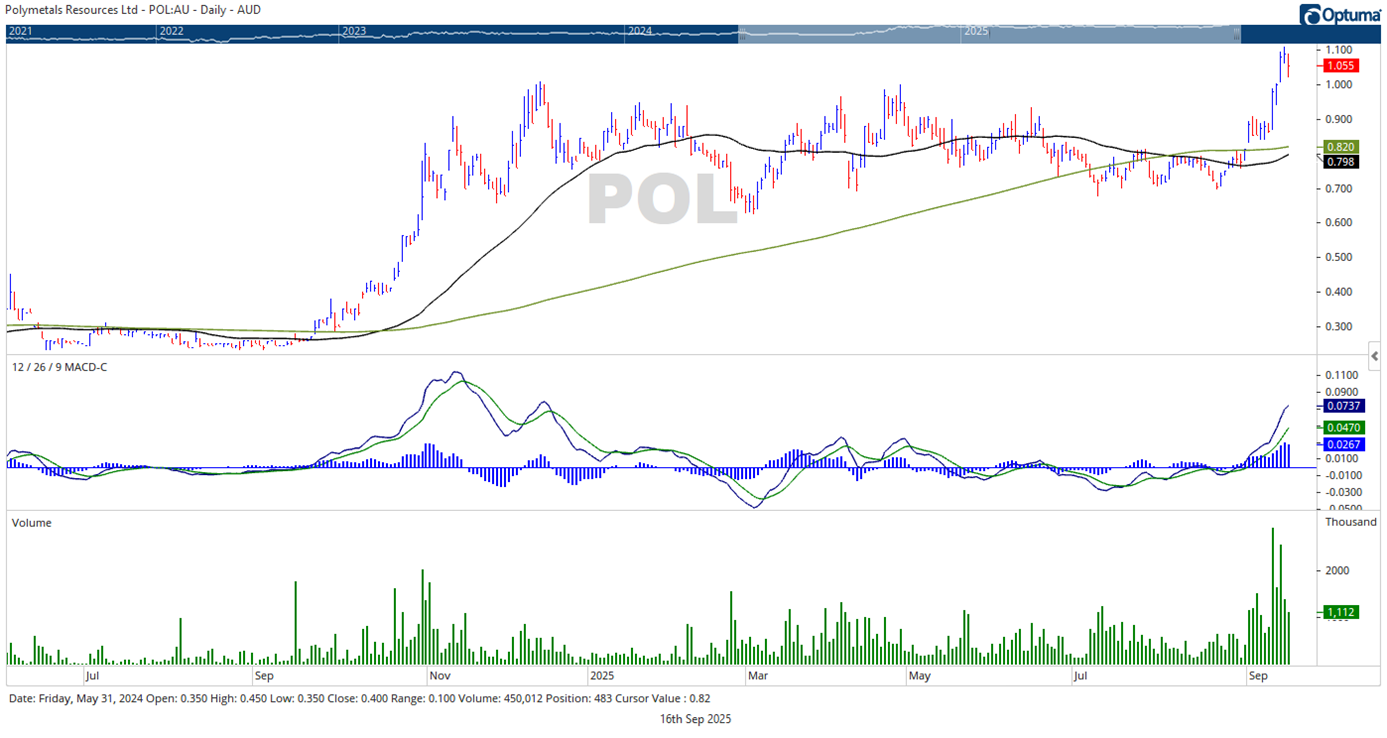Click the Thousand axis label on the volume pane

[x=1351, y=521]
